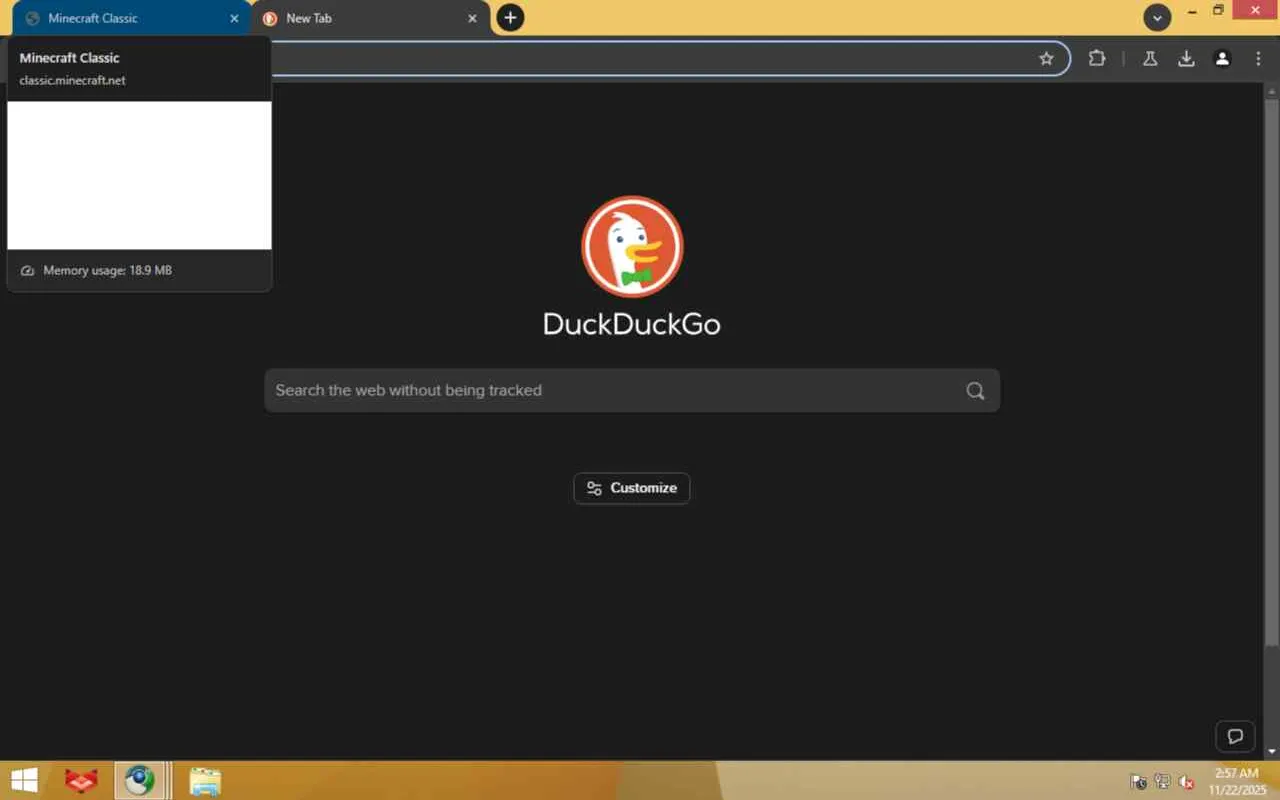Restore down the browser window
The width and height of the screenshot is (1280, 800).
[x=1218, y=11]
